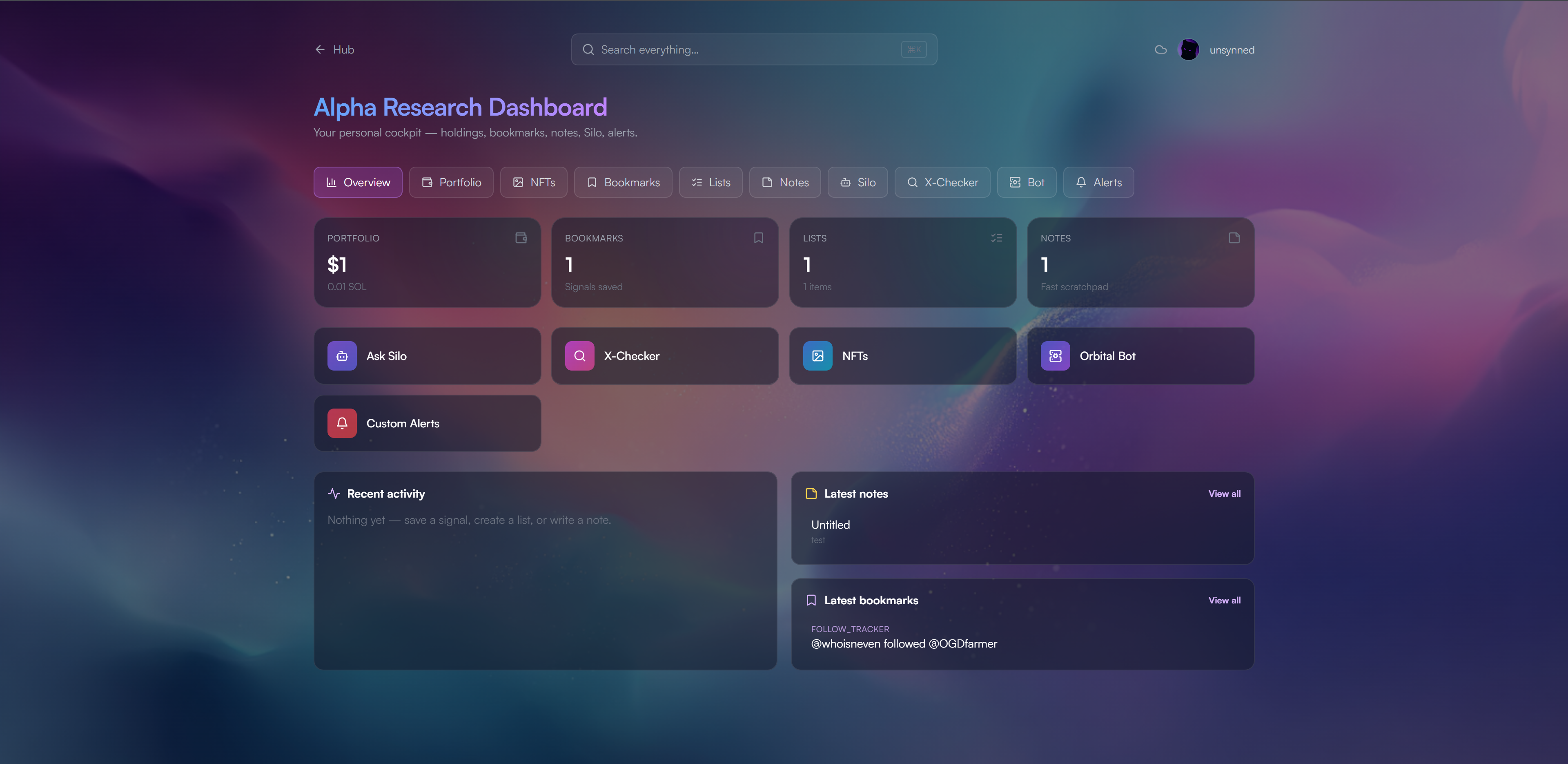Open the Portfolio $1 stat card

click(x=427, y=263)
